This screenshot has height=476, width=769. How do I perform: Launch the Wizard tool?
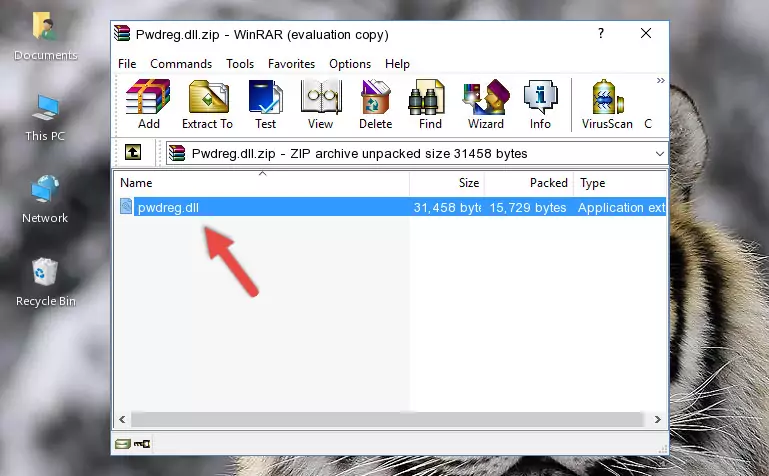[486, 104]
